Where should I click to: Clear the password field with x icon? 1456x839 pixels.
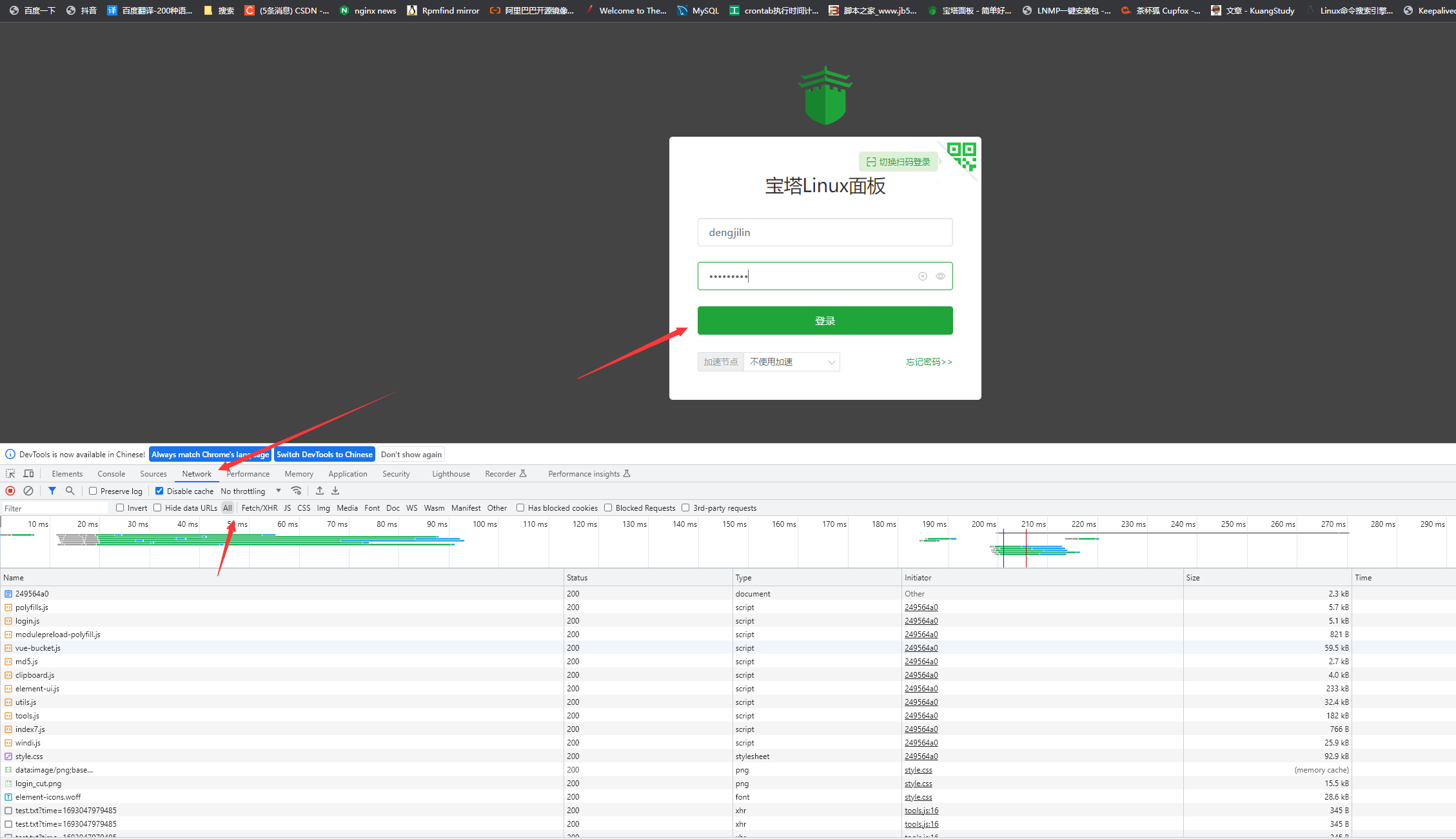(923, 276)
